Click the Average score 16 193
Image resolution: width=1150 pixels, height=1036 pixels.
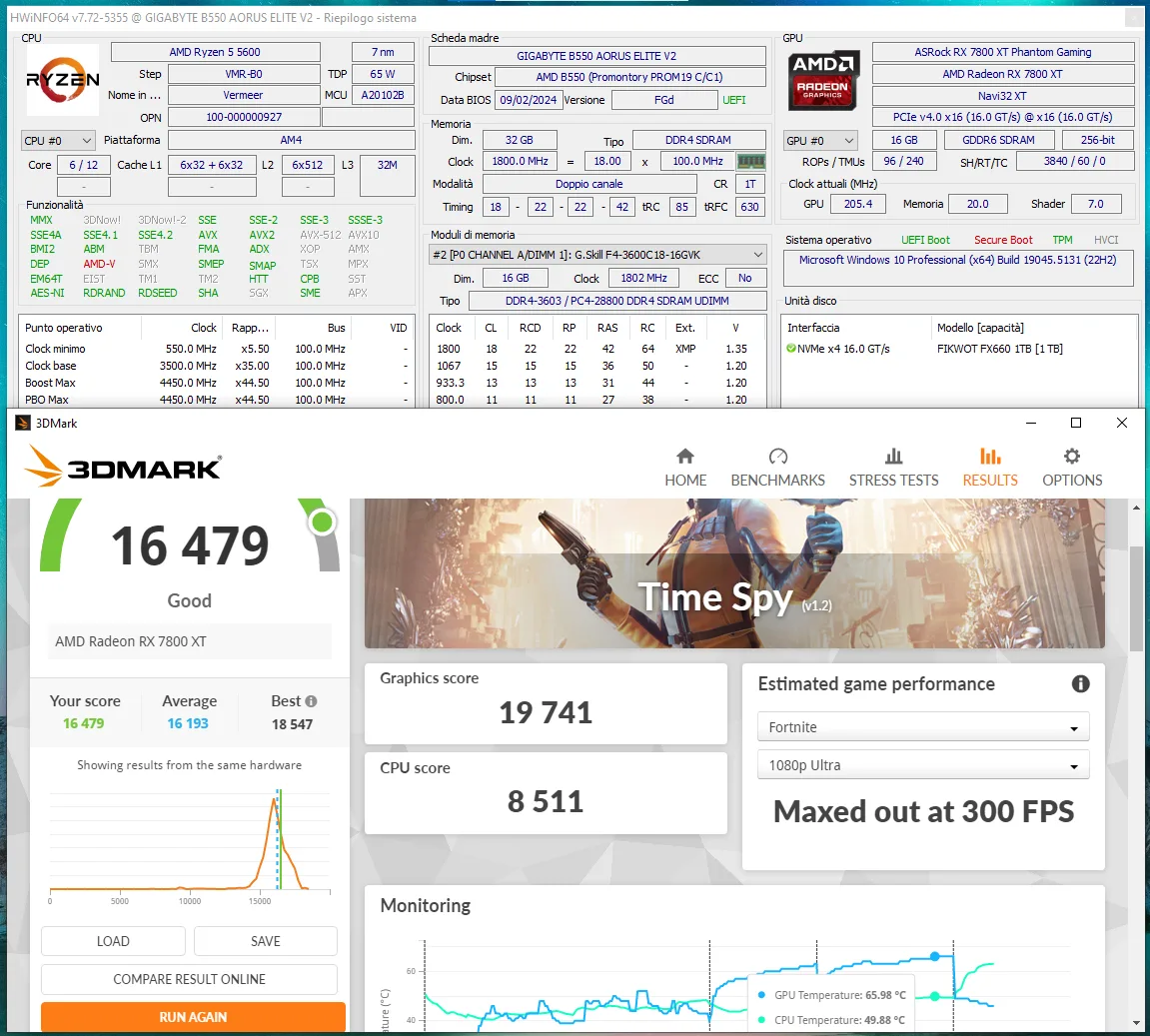click(x=188, y=723)
